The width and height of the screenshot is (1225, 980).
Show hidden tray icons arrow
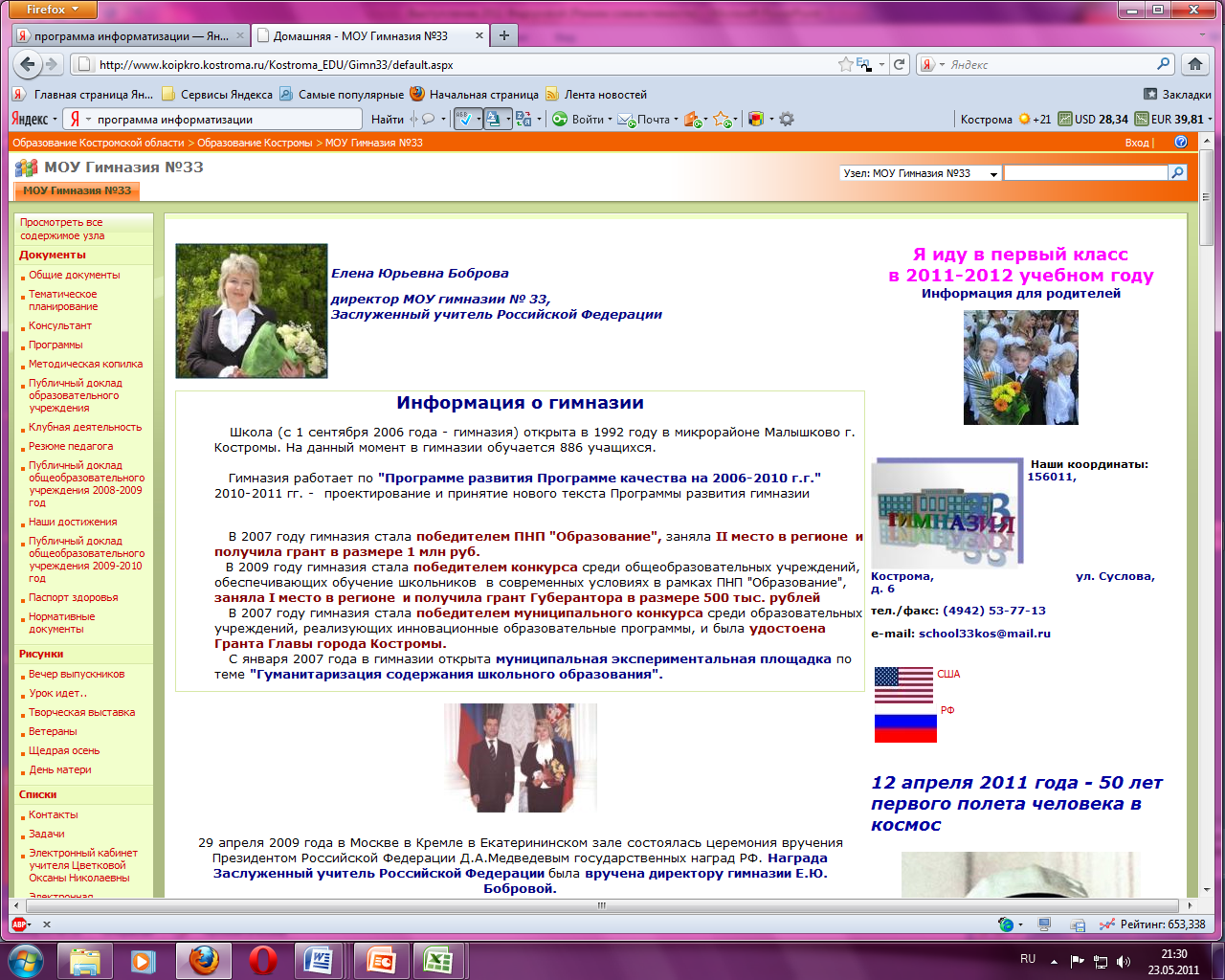point(1054,961)
